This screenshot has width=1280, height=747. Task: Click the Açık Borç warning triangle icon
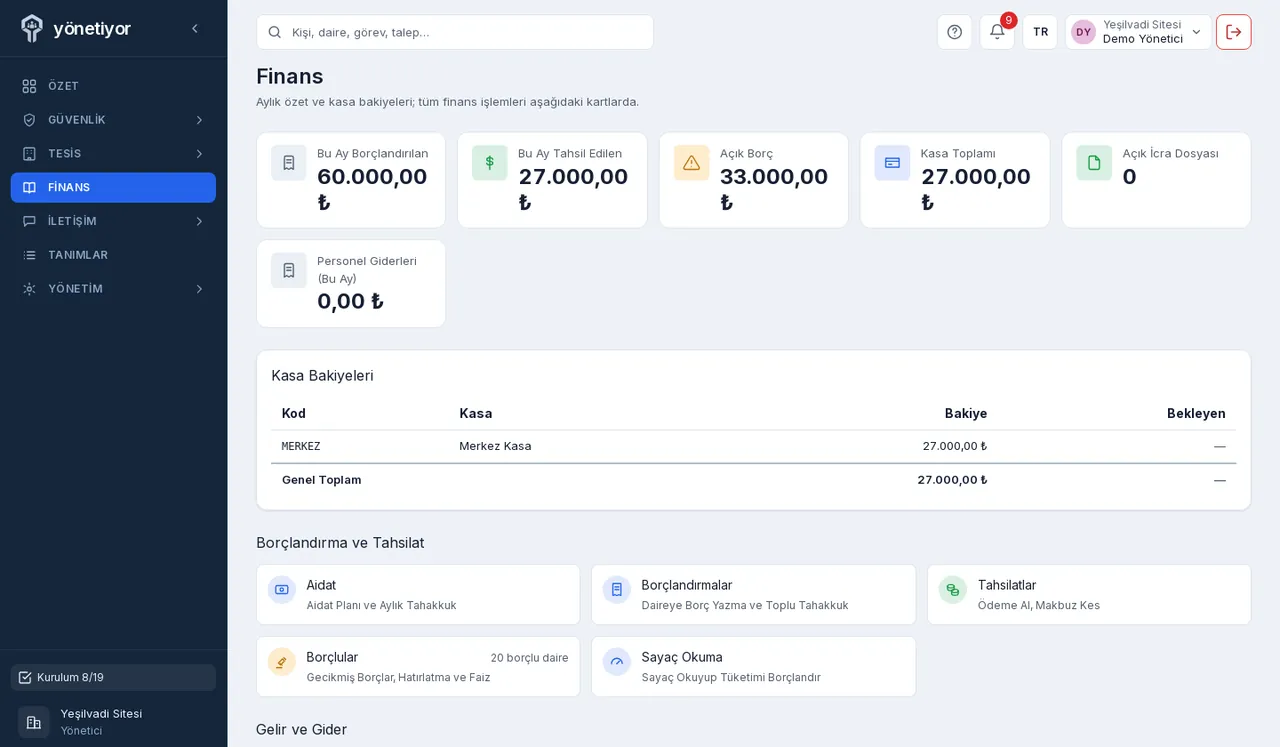click(691, 163)
